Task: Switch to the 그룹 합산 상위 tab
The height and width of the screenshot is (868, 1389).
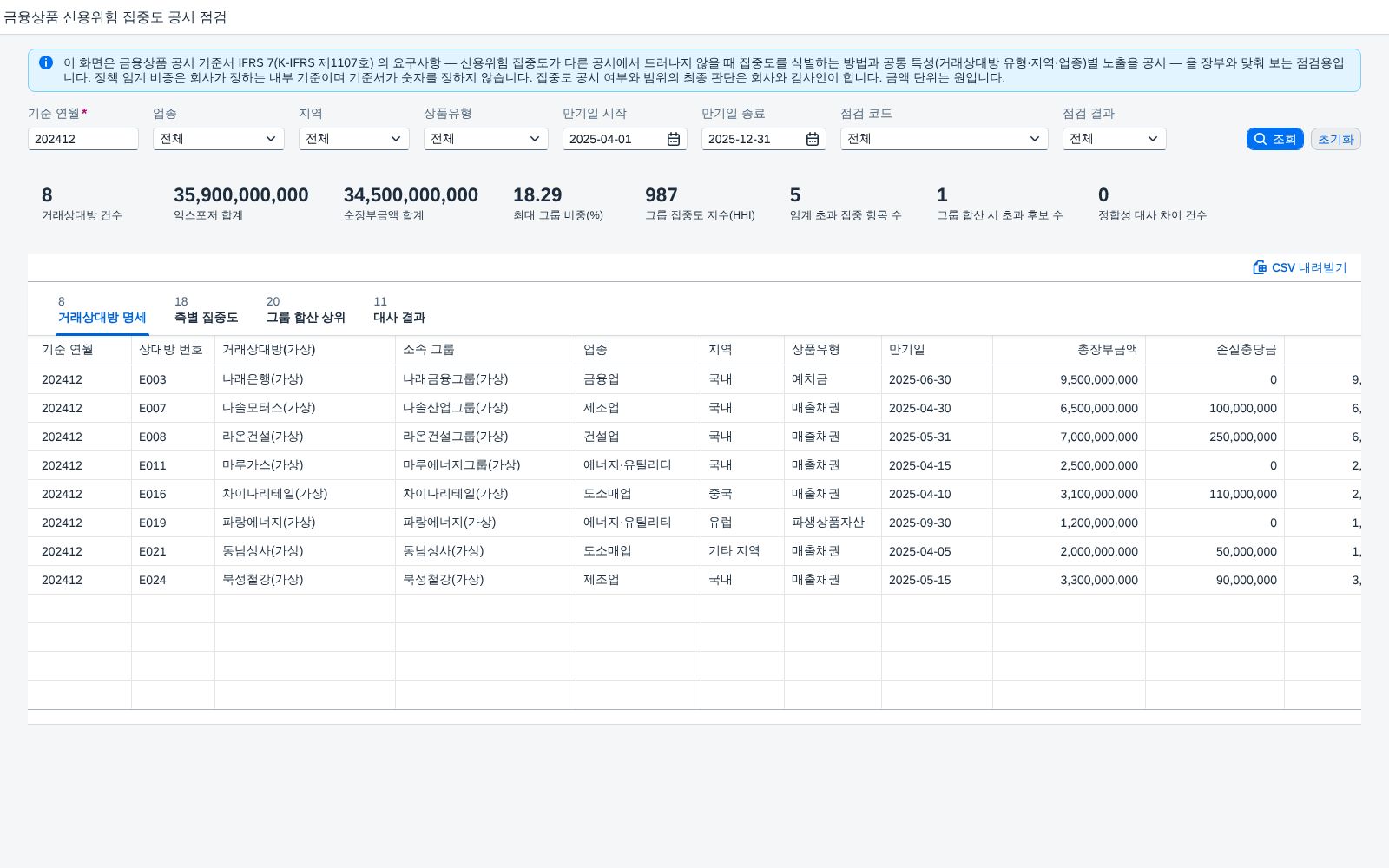Action: 306,311
